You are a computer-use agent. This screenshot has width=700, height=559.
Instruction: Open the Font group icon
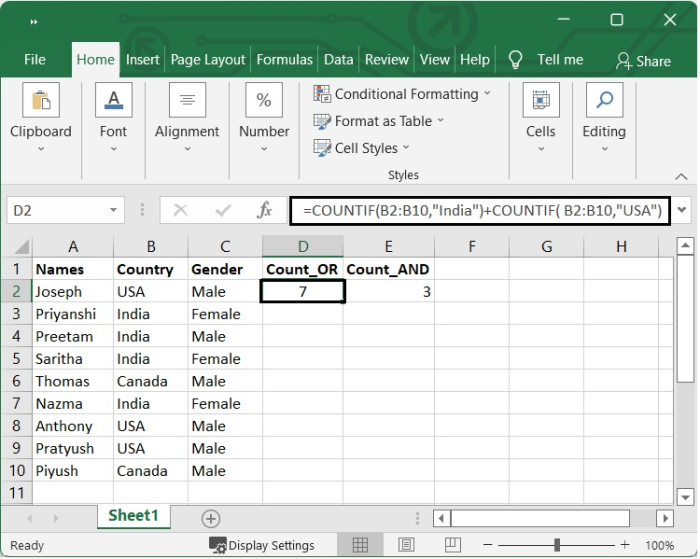(x=113, y=101)
